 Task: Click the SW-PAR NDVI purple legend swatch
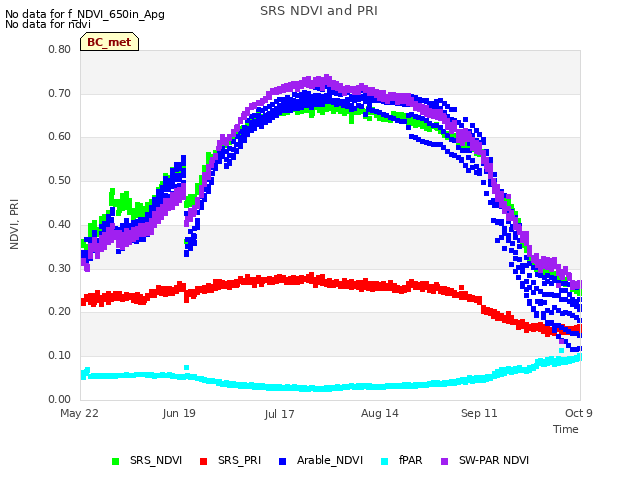point(444,462)
